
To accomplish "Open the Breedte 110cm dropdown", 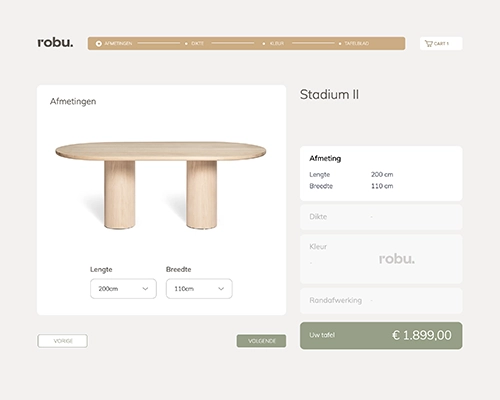I will (199, 289).
